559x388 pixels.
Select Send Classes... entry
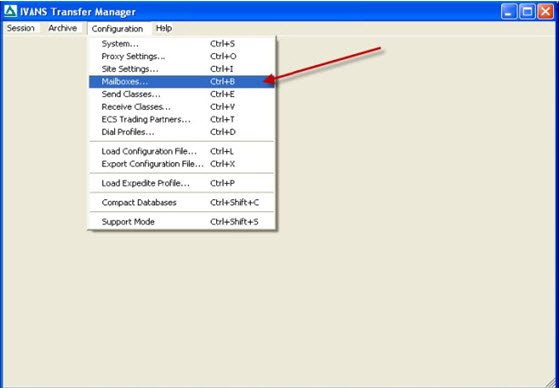(x=182, y=94)
